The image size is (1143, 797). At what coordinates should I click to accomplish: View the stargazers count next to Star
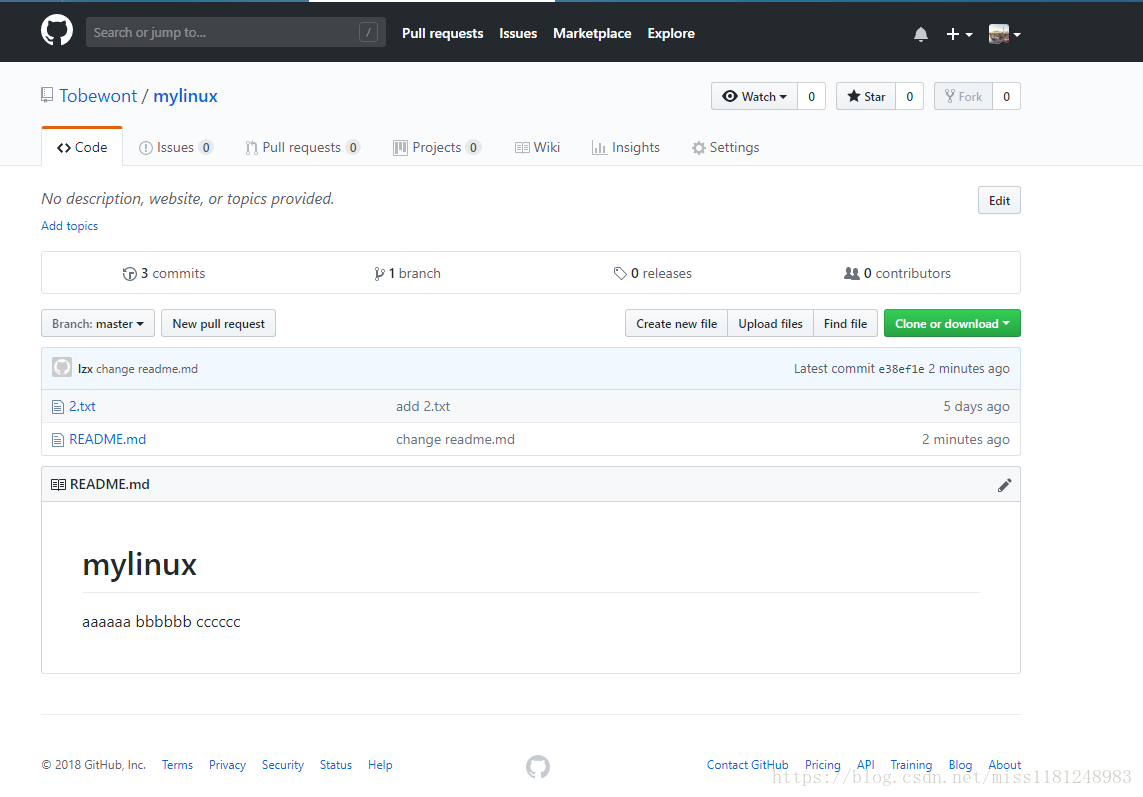pyautogui.click(x=910, y=96)
